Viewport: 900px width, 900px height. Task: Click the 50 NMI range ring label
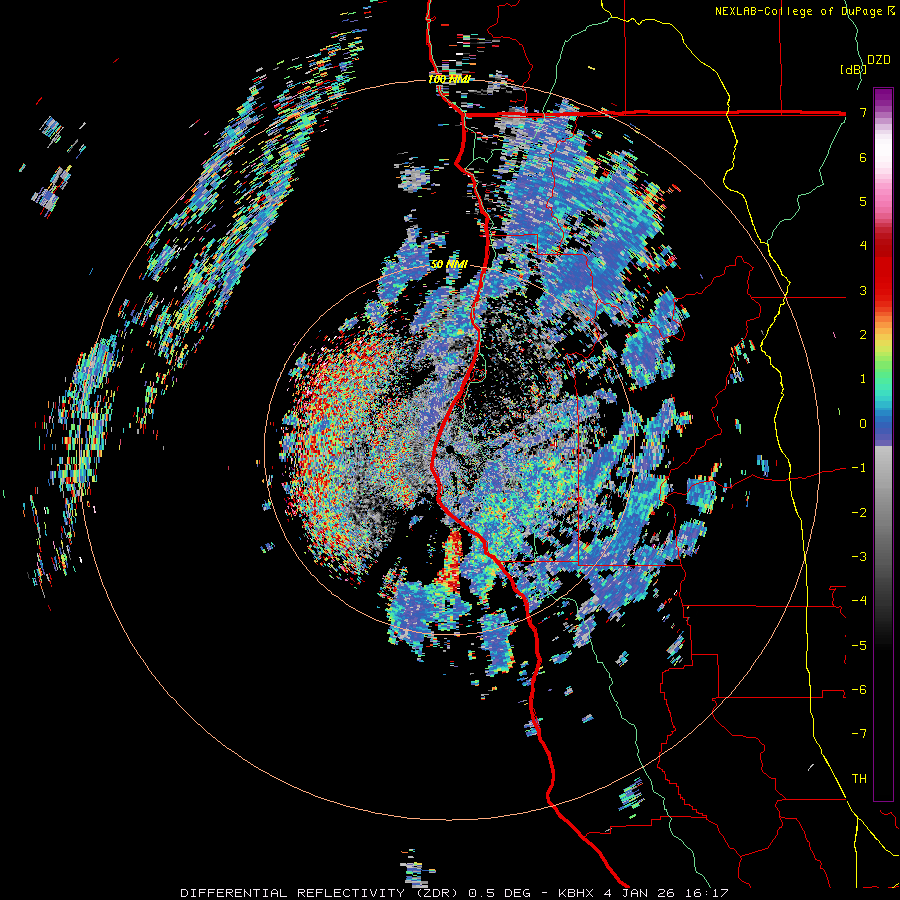coord(449,264)
